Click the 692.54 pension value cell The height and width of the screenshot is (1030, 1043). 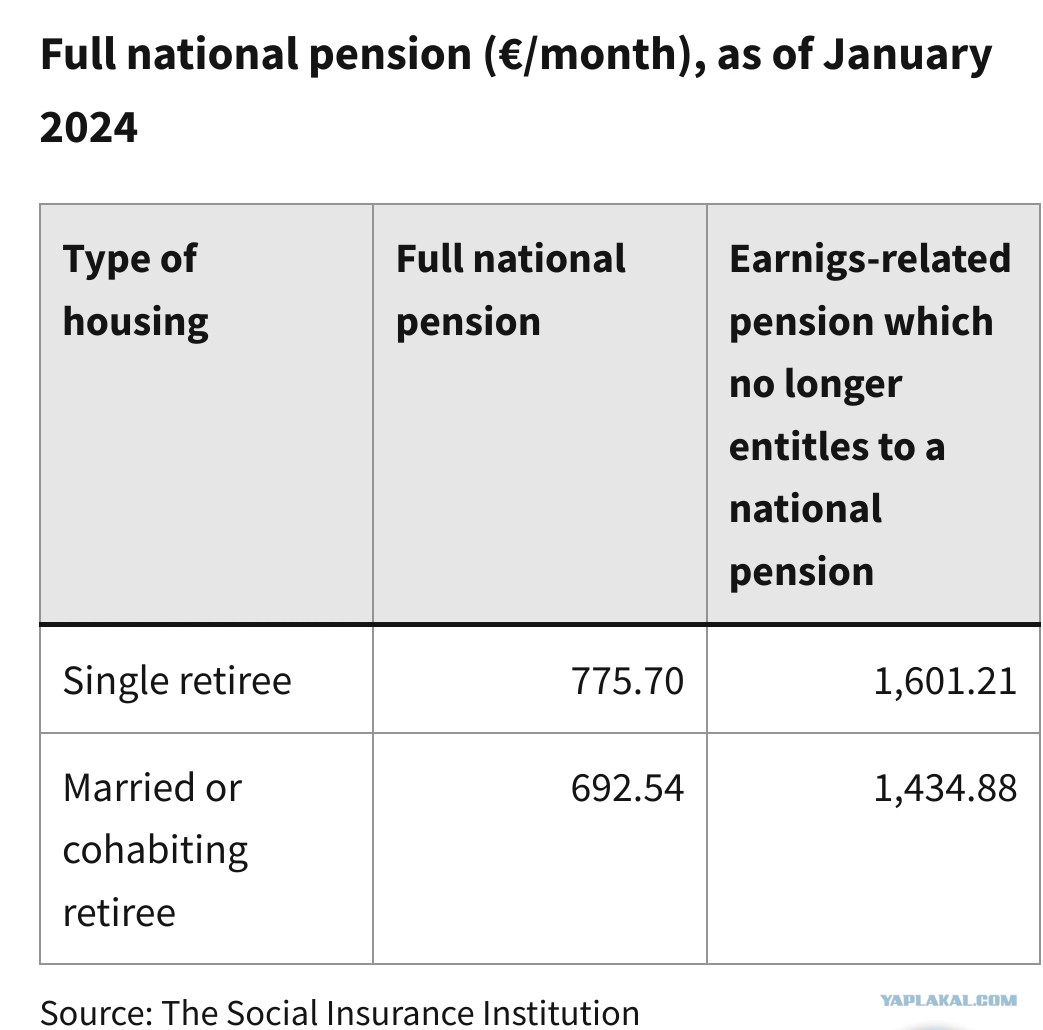tap(539, 849)
